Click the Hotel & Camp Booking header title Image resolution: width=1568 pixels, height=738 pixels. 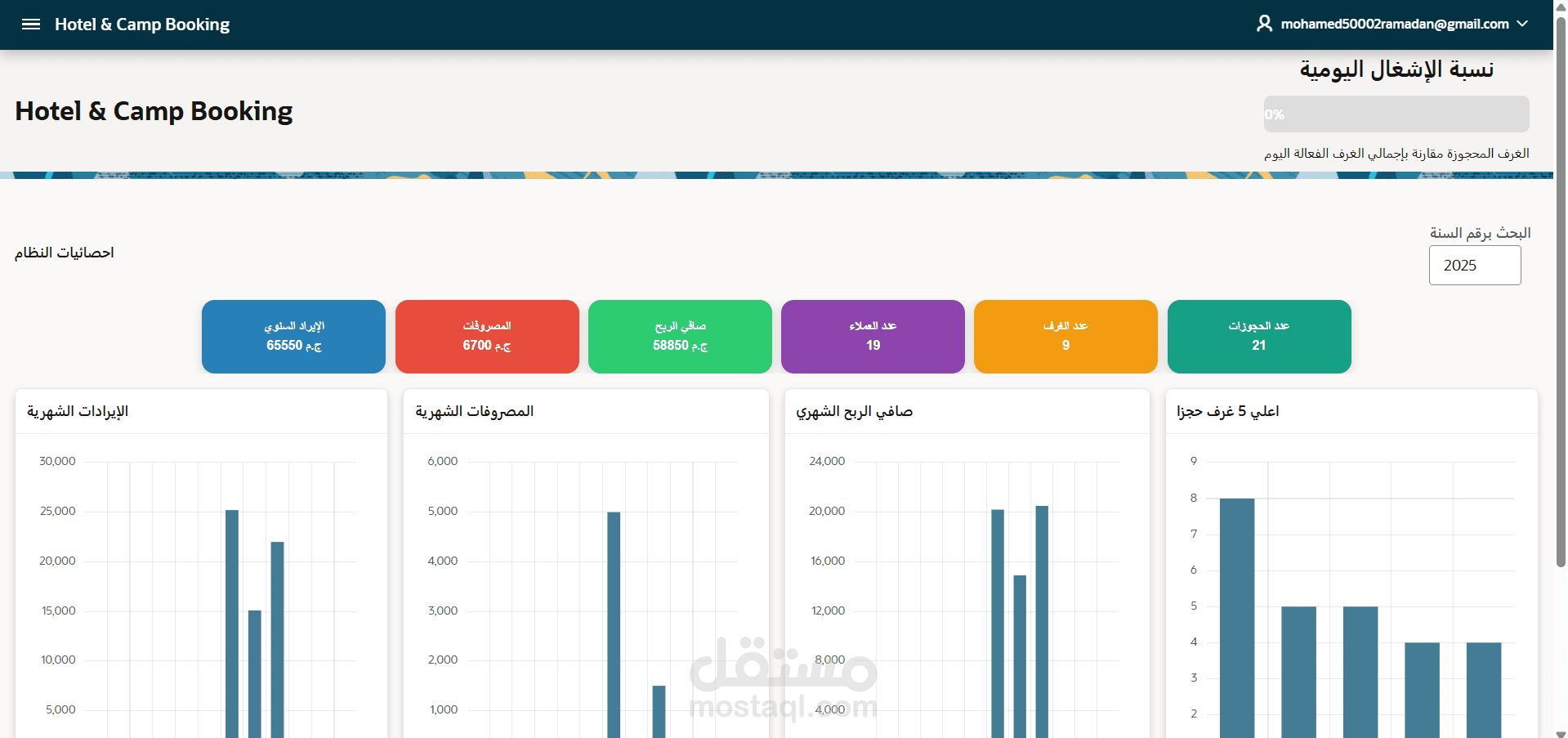142,25
